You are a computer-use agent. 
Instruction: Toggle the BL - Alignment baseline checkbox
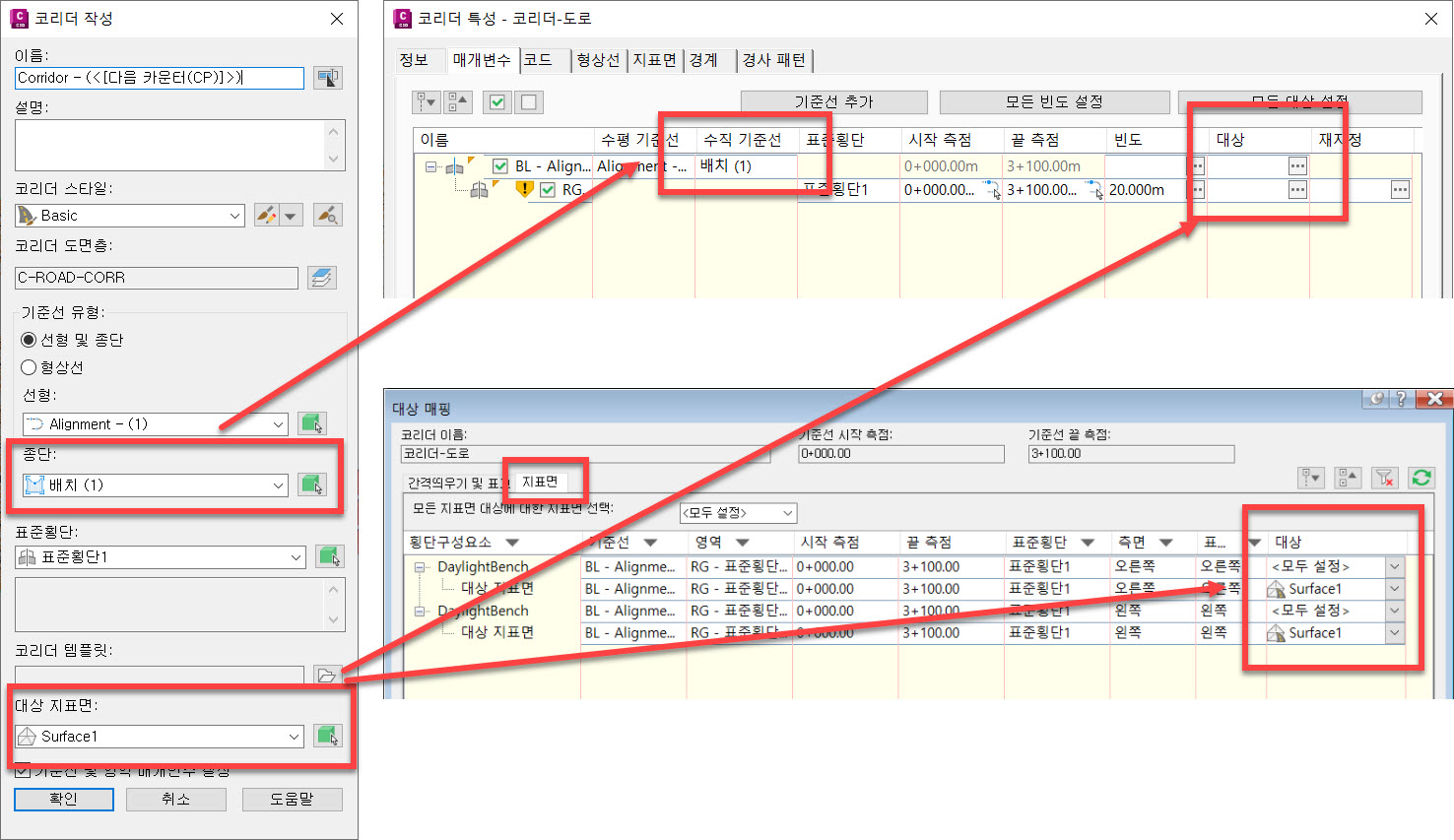click(500, 166)
